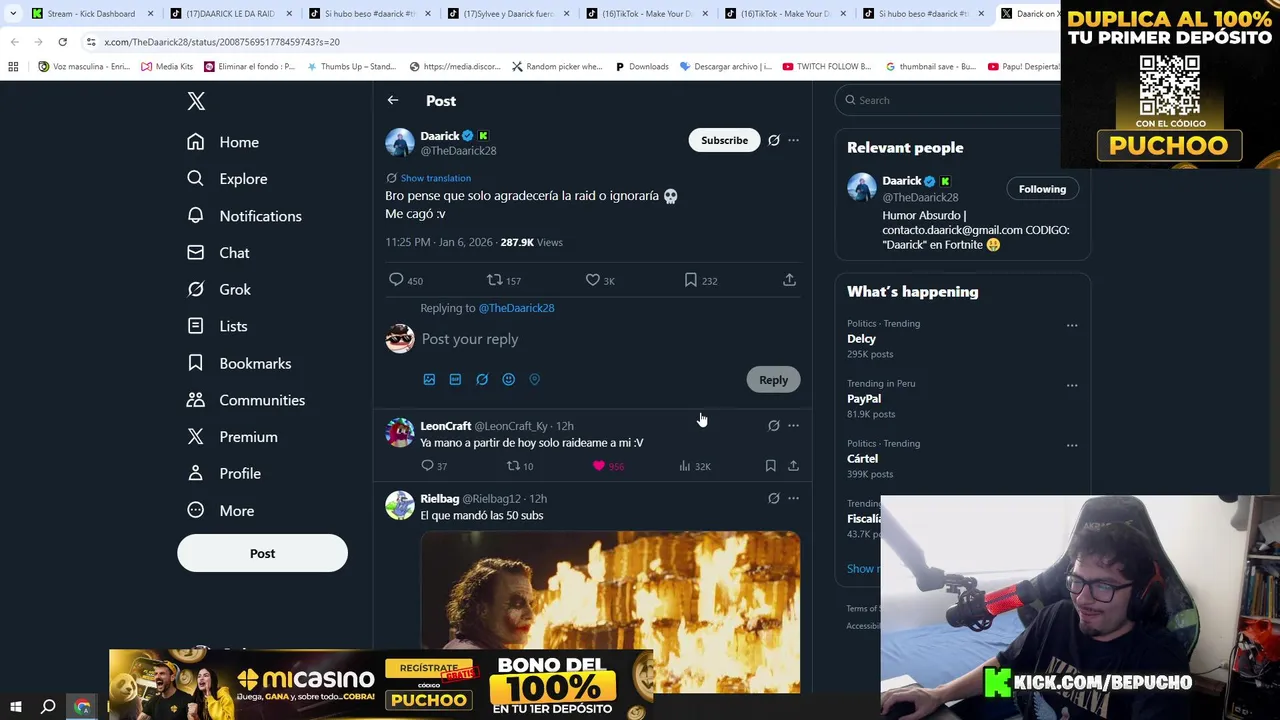Open options for PayPal trend
Image resolution: width=1280 pixels, height=720 pixels.
(x=1072, y=385)
